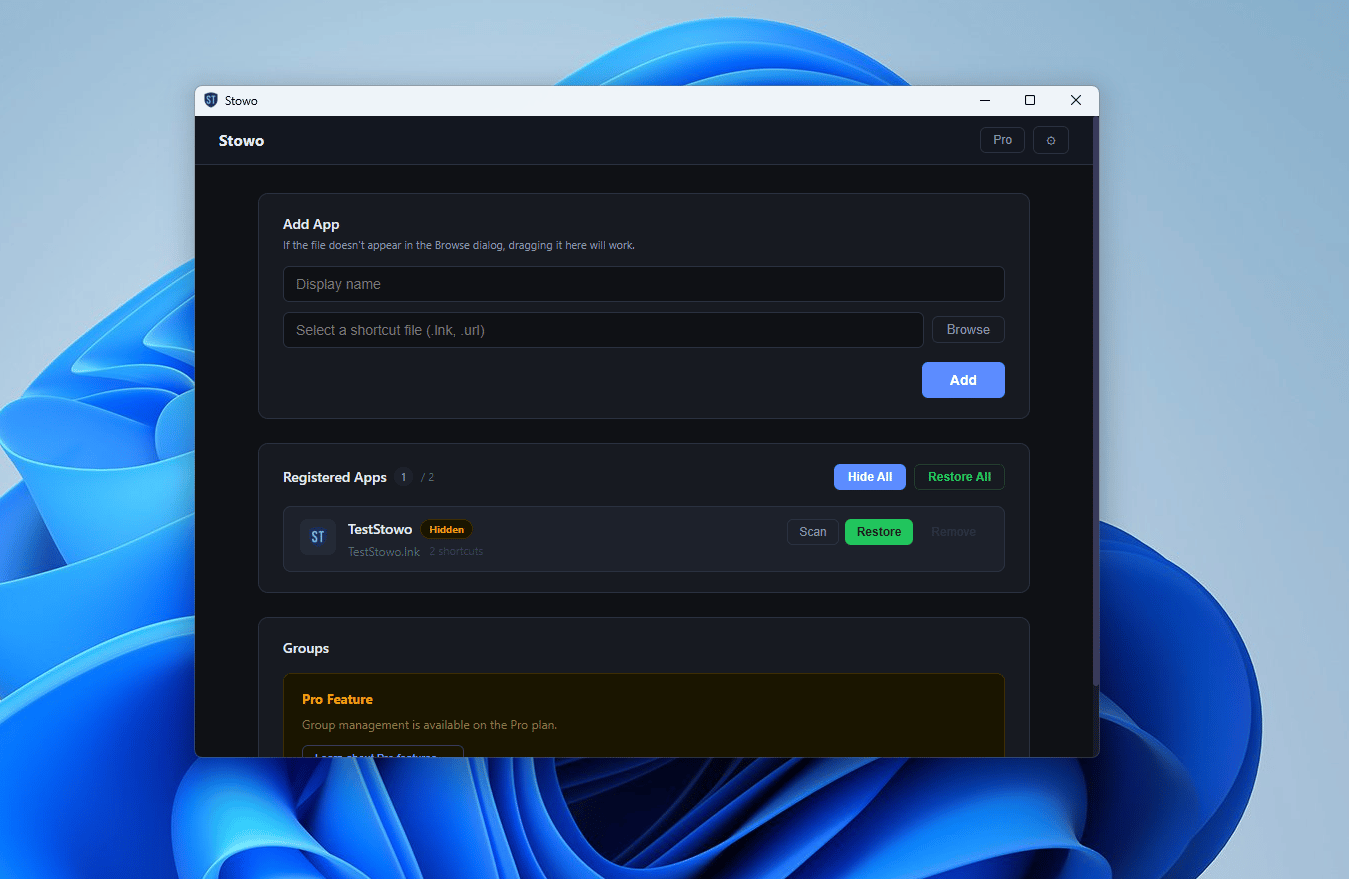1349x879 pixels.
Task: Focus the Display name field
Action: tap(644, 284)
